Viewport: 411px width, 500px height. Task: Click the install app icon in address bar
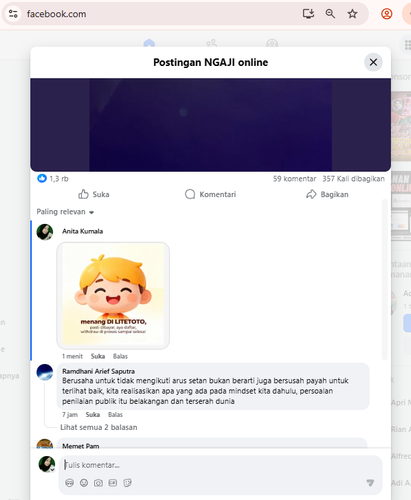[308, 14]
